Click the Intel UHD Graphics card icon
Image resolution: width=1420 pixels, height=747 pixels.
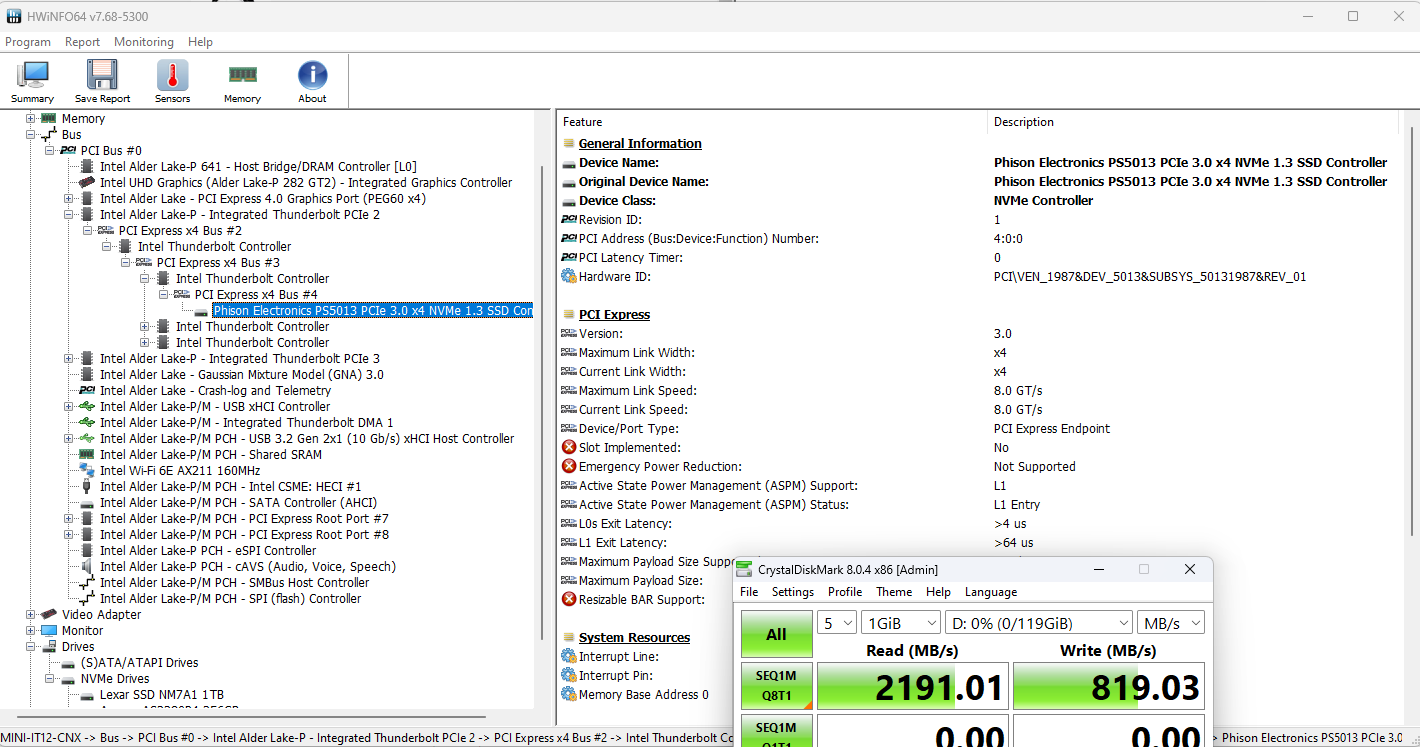point(87,183)
